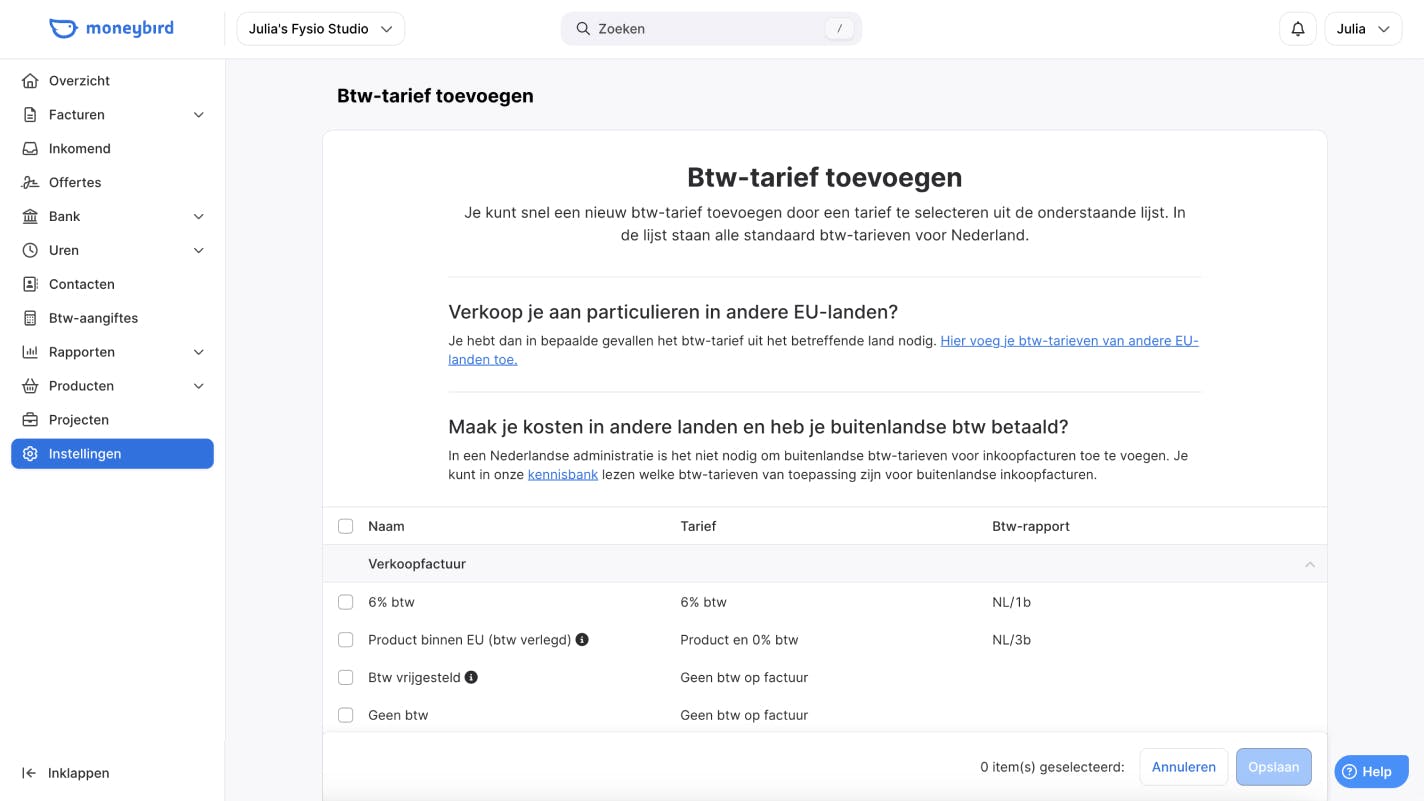Check the Geen btw rate
The width and height of the screenshot is (1424, 801).
345,715
